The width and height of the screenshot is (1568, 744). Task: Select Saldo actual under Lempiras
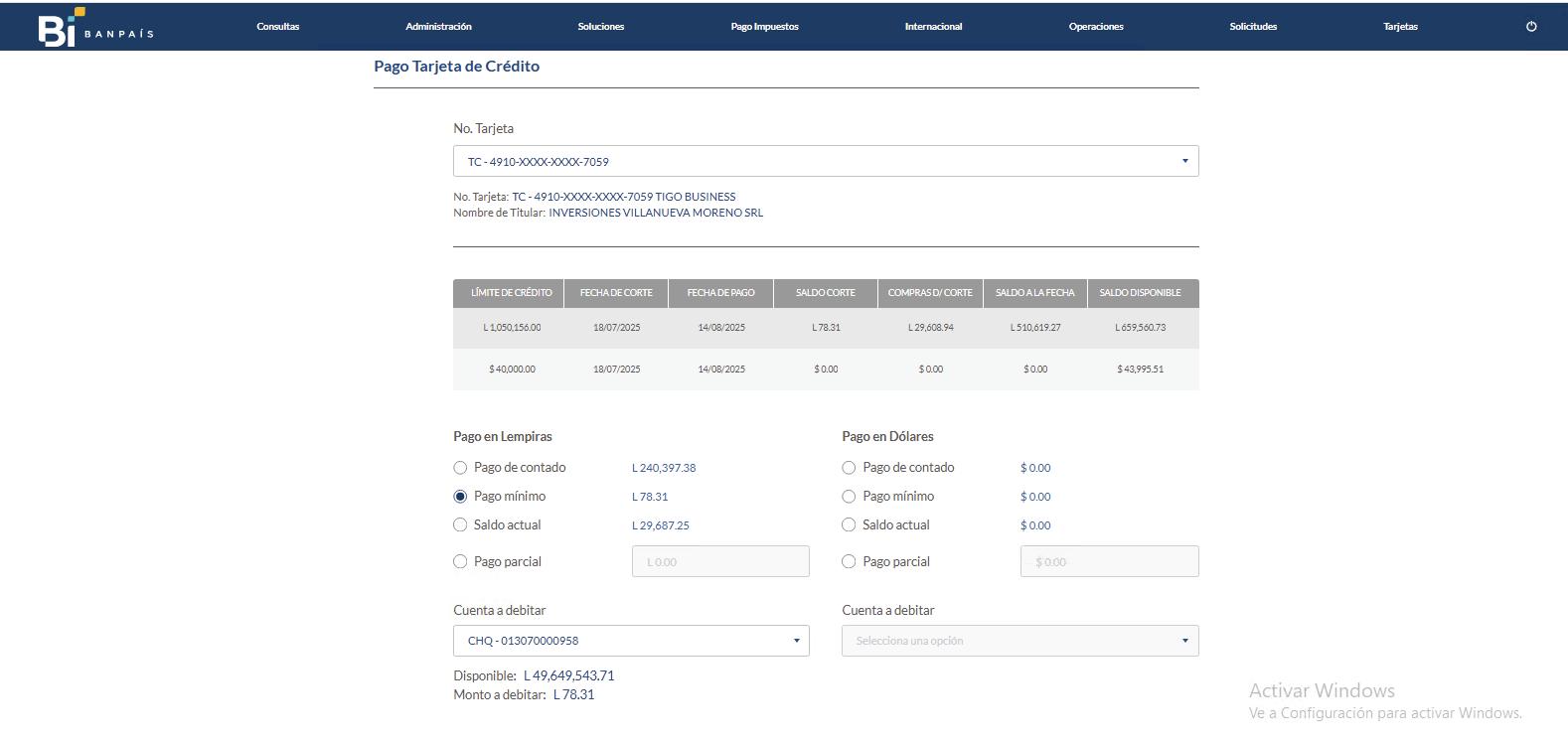(x=460, y=525)
